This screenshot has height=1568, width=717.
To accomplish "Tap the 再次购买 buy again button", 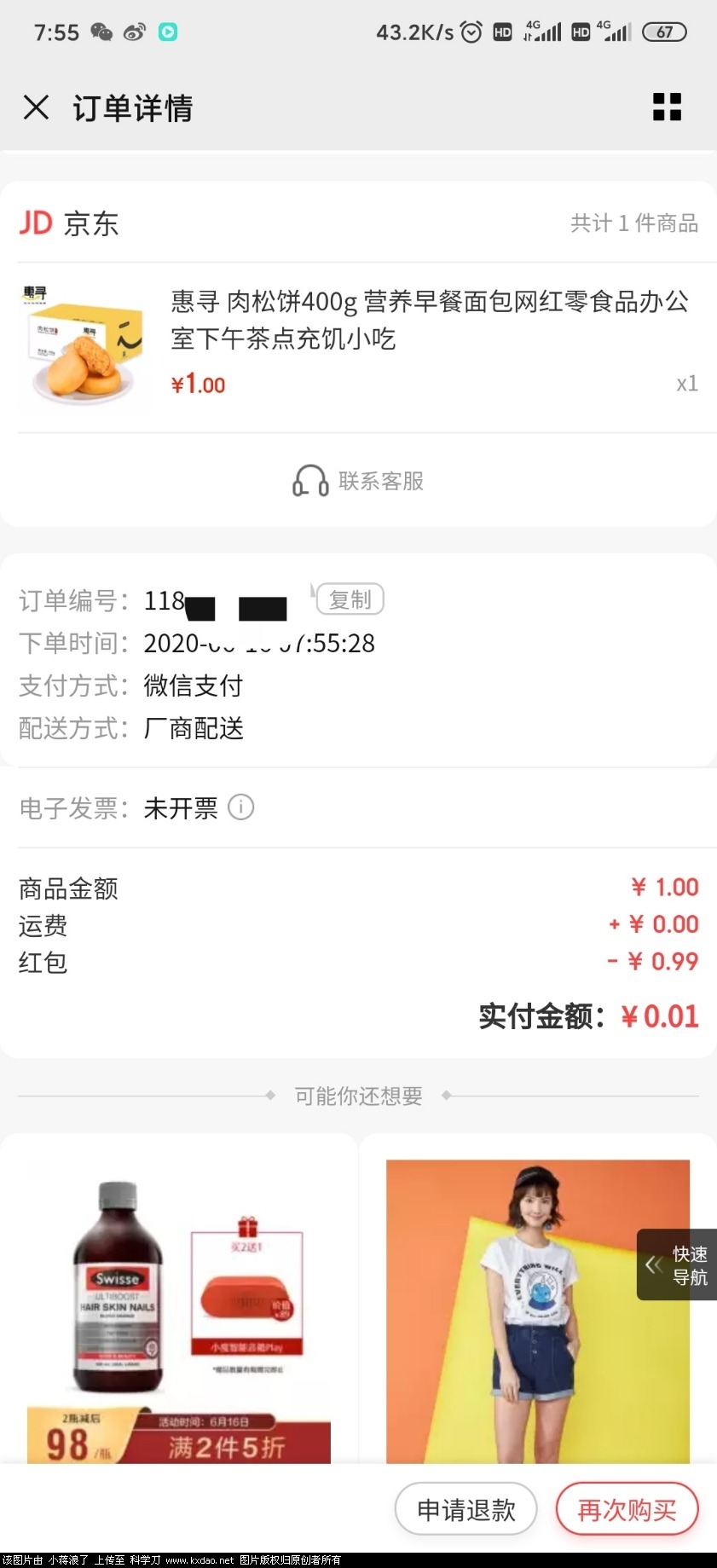I will [627, 1510].
